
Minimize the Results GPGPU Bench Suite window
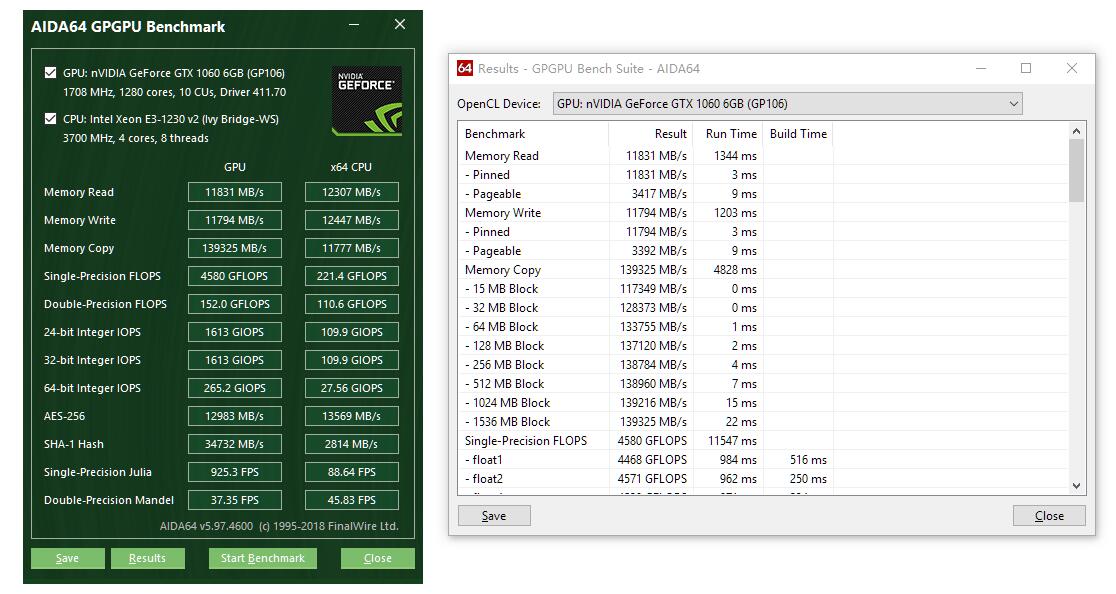click(x=981, y=68)
